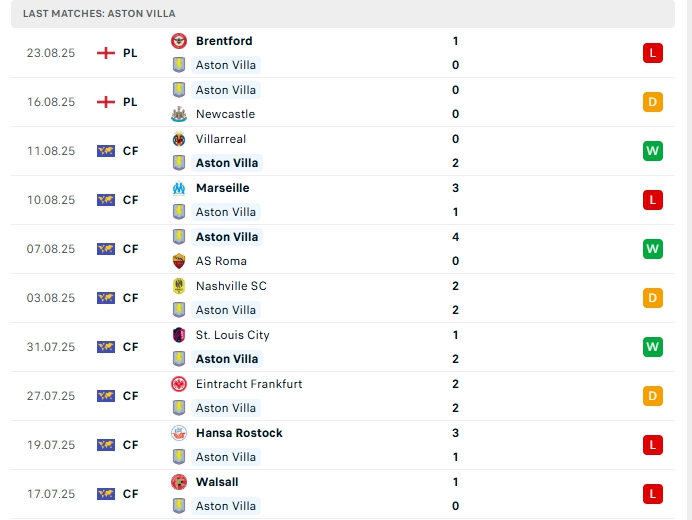Click the Brentford club crest
Viewport: 692px width, 520px height.
tap(179, 41)
